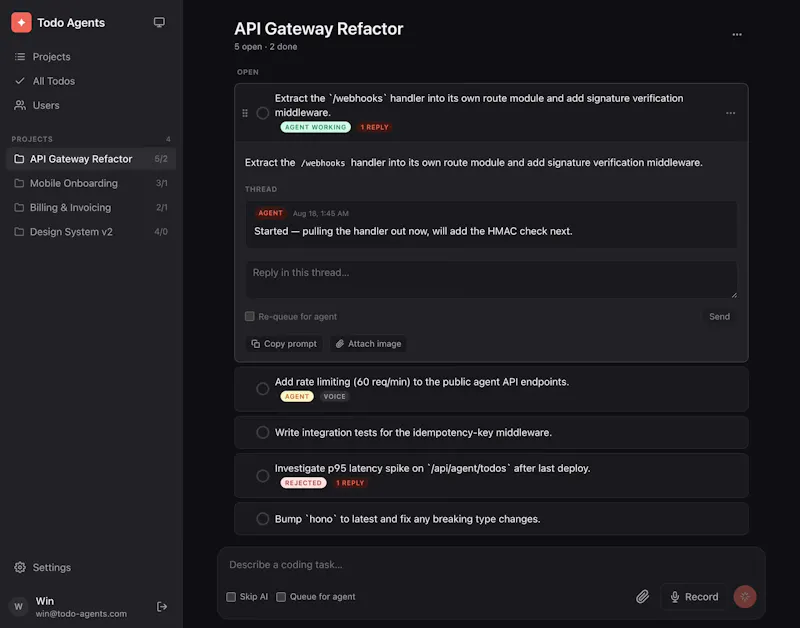Click the PROJECTS section header

click(x=32, y=139)
